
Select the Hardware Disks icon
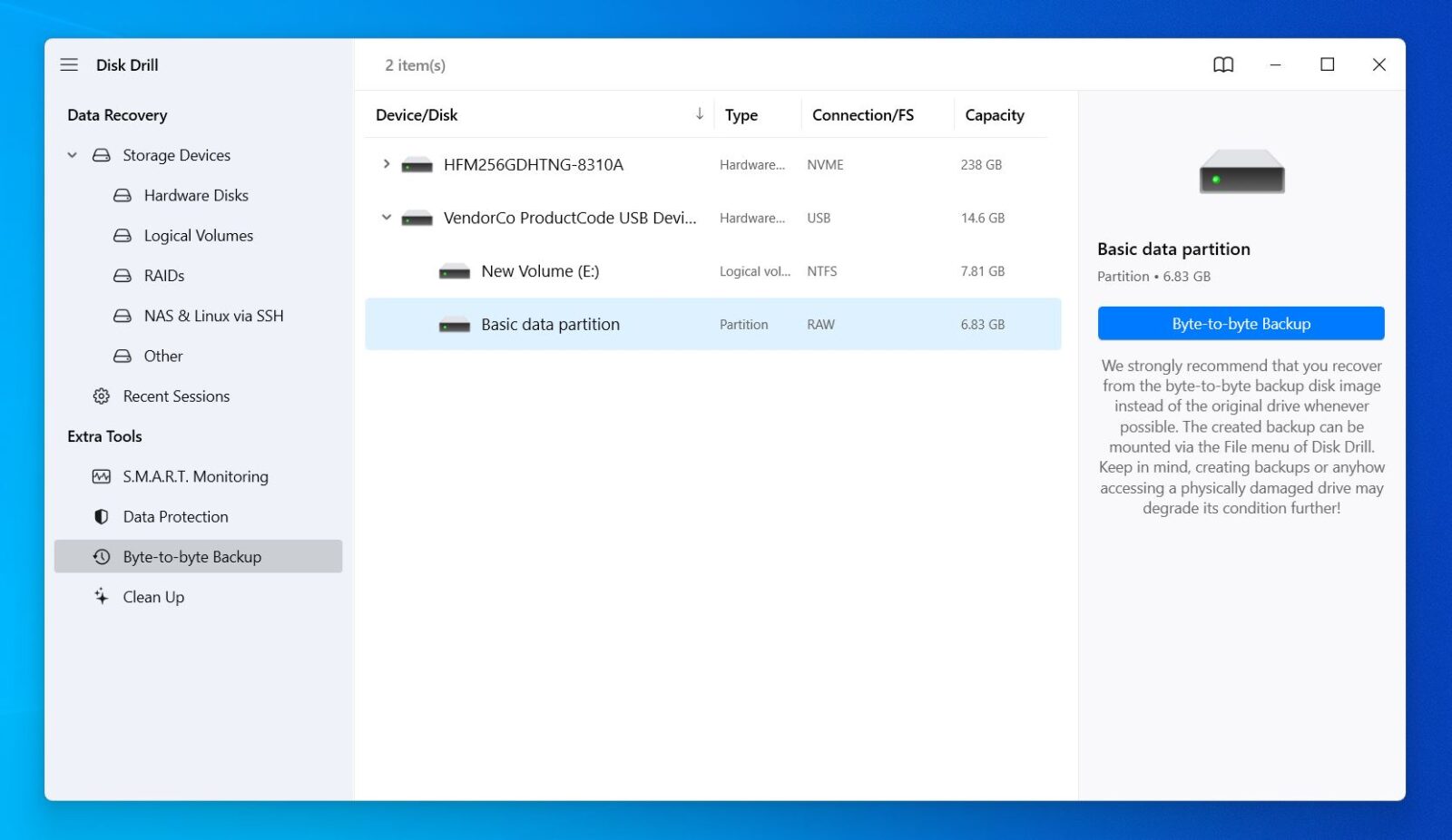(123, 195)
